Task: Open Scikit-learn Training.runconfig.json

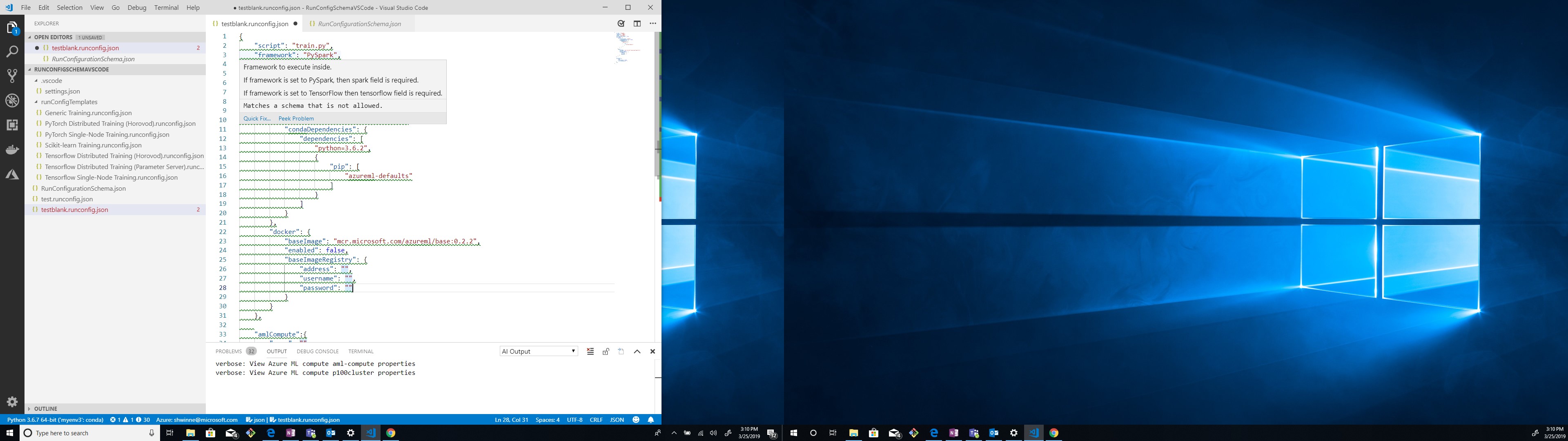Action: click(x=93, y=145)
